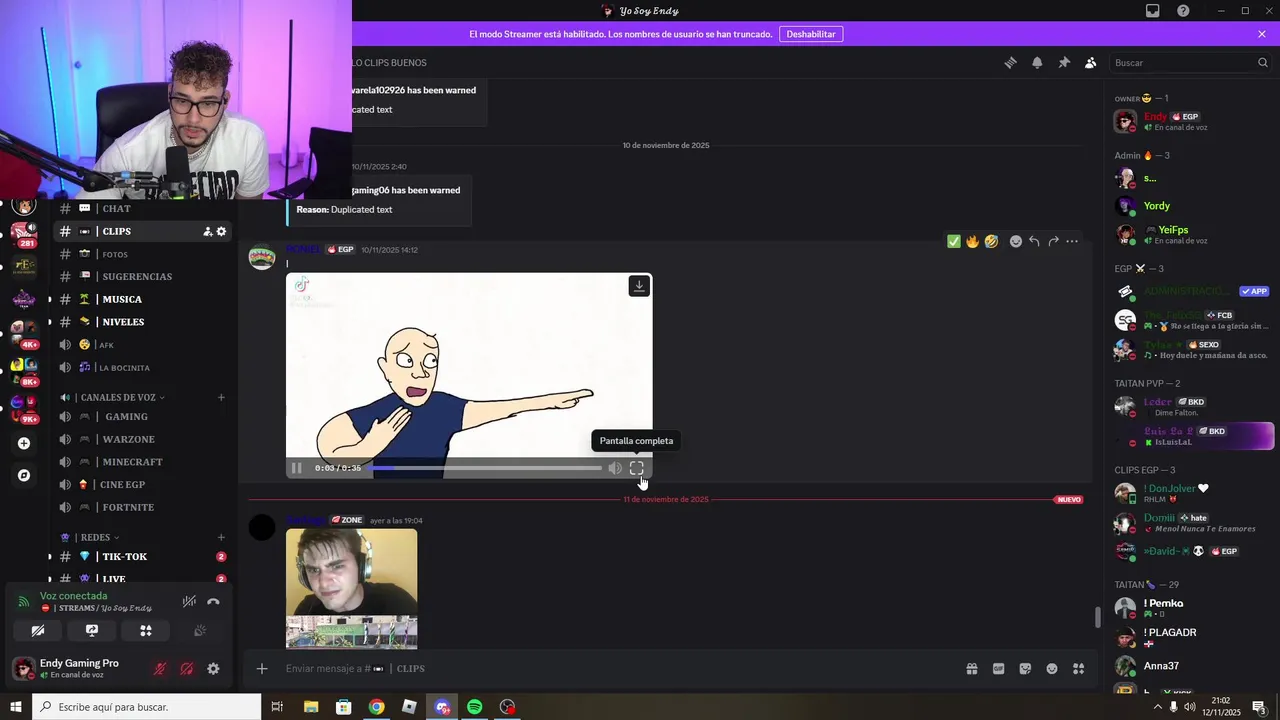The width and height of the screenshot is (1280, 720).
Task: Open the Discord help icon
Action: 1183,11
